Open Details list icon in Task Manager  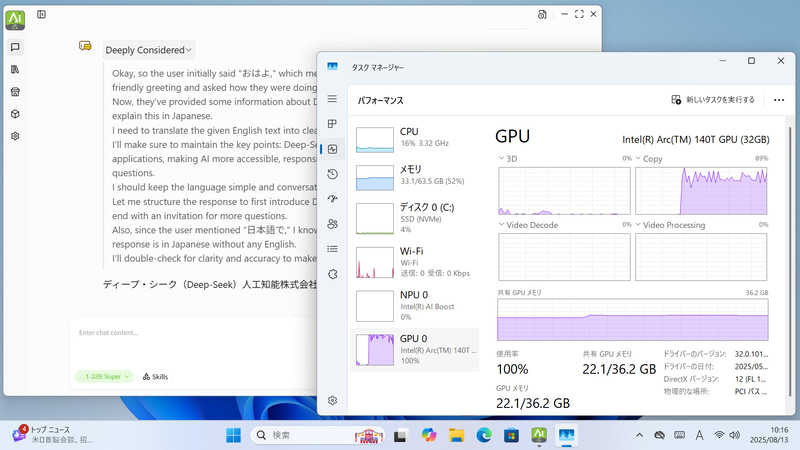332,249
